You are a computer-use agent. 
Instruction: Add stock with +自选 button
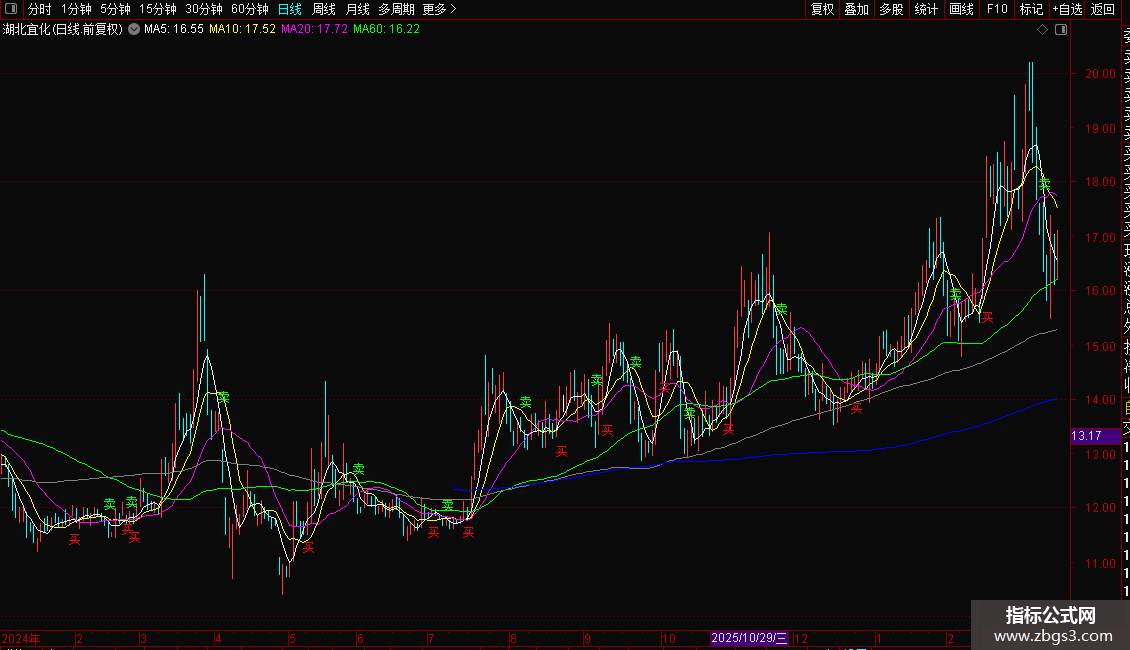click(1066, 9)
